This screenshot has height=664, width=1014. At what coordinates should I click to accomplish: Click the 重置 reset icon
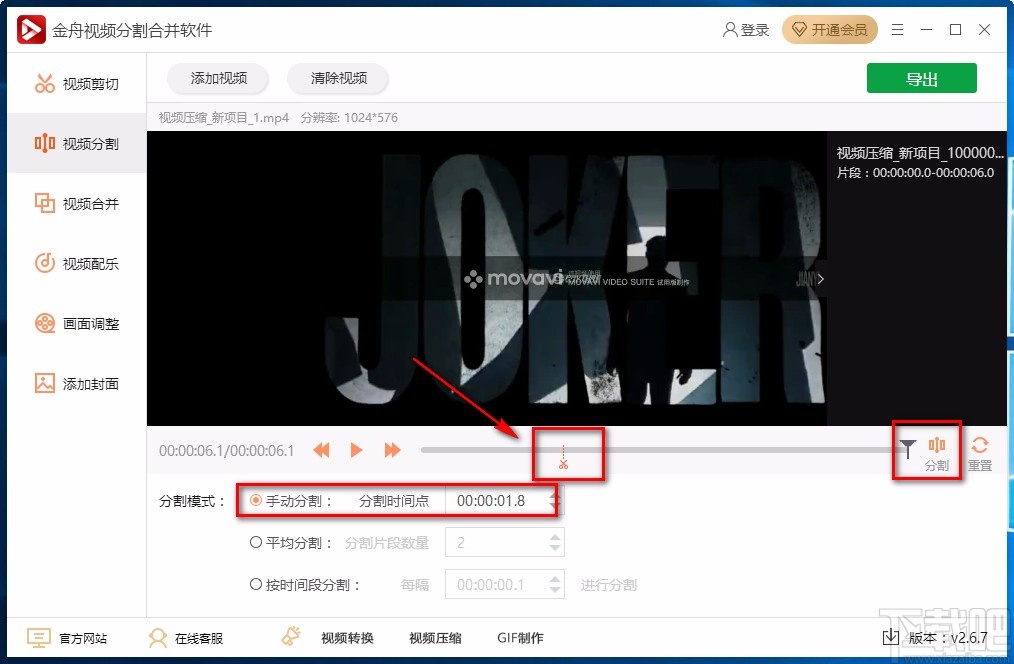tap(980, 454)
